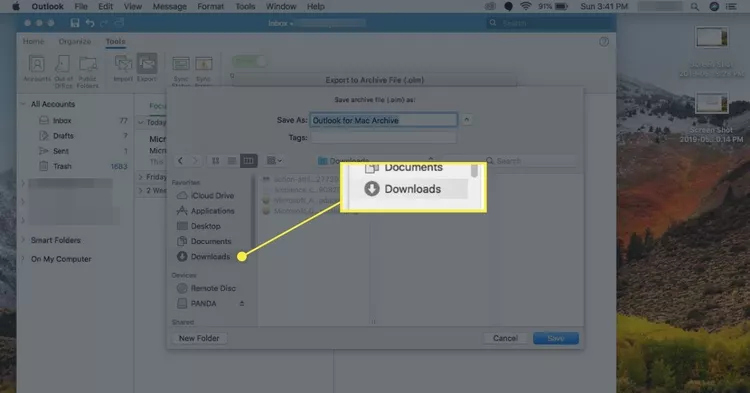Open the item grouping dropdown
This screenshot has height=393, width=750.
tap(274, 161)
